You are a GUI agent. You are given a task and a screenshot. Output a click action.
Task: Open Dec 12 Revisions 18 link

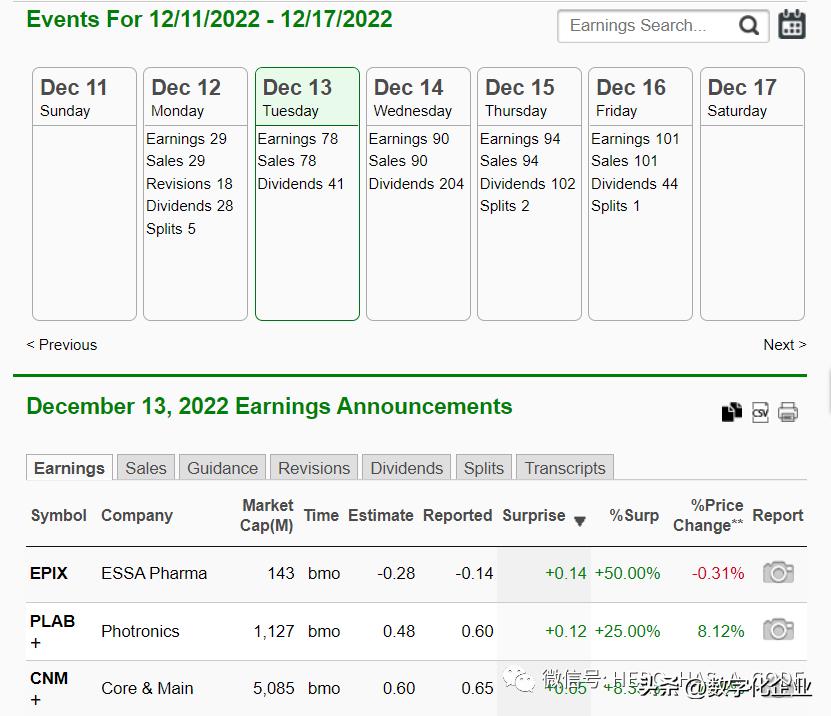189,184
